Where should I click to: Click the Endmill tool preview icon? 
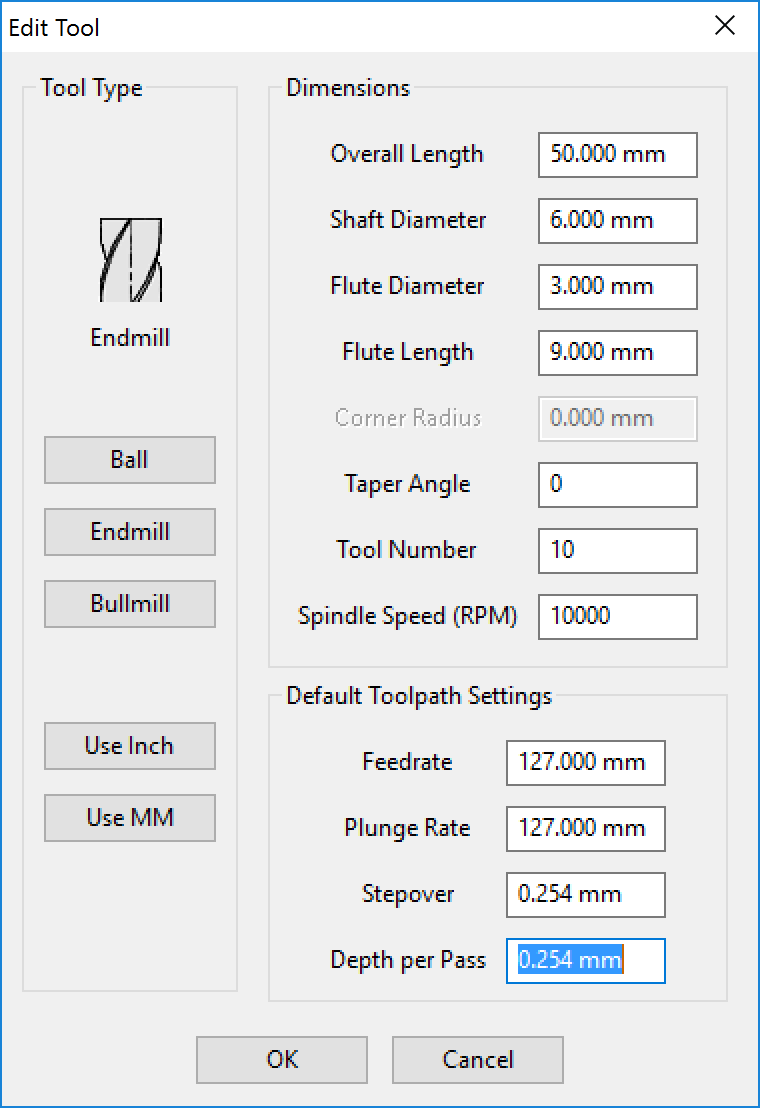tap(131, 260)
